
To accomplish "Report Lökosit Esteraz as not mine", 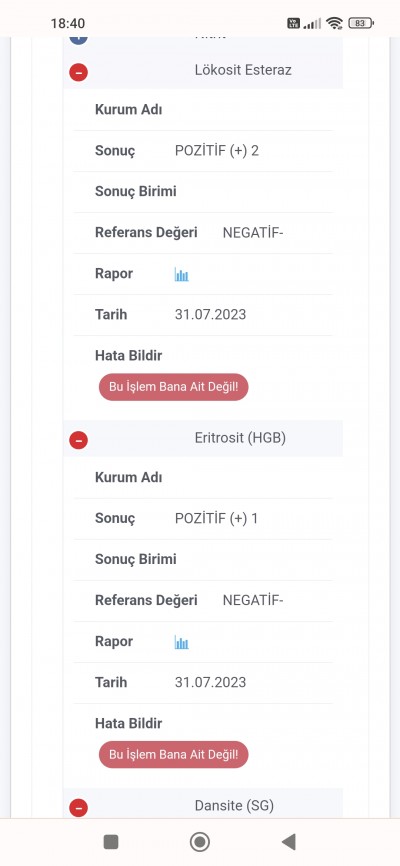I will click(x=173, y=387).
